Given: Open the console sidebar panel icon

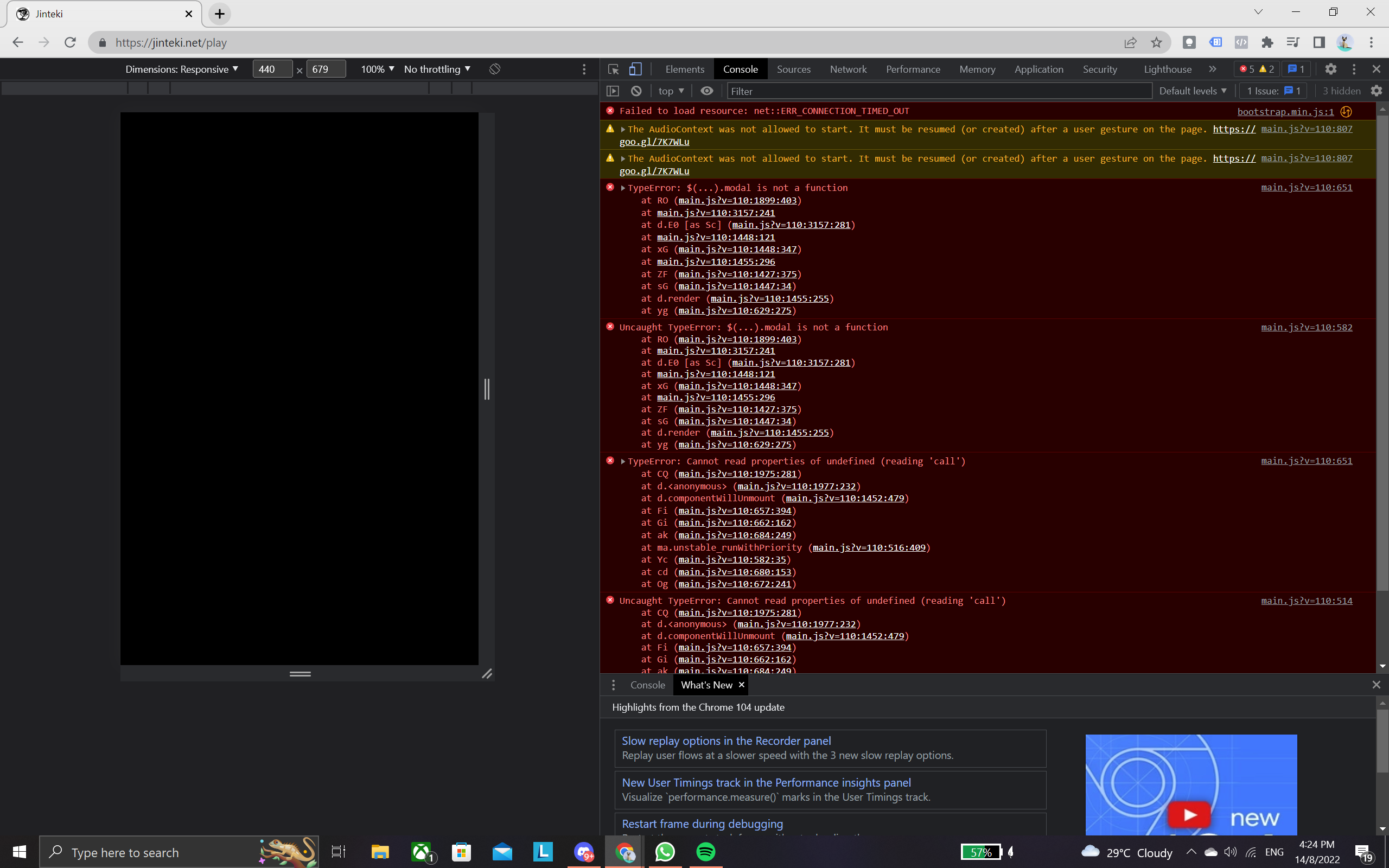Looking at the screenshot, I should [614, 91].
